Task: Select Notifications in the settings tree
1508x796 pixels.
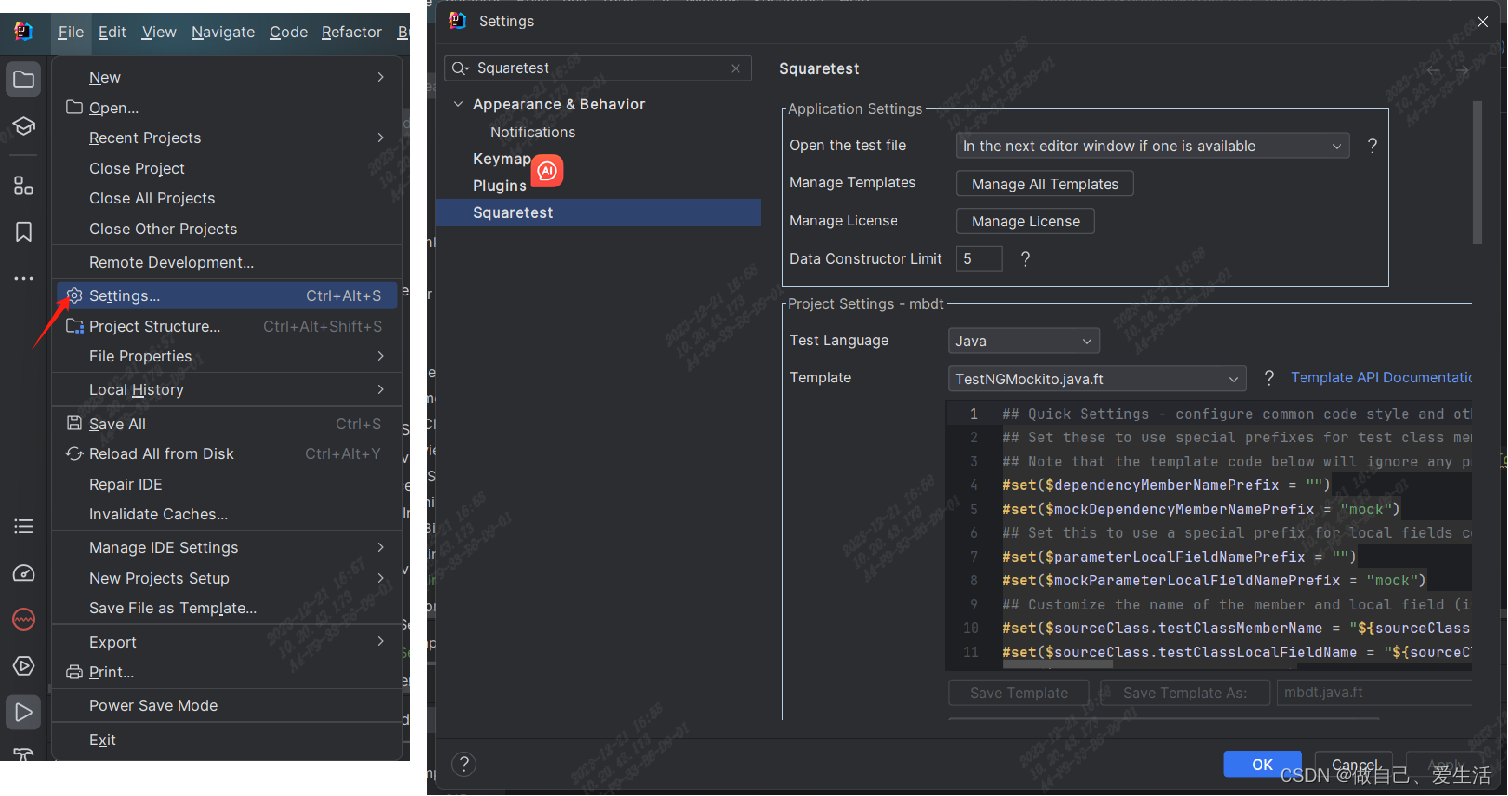Action: pos(532,132)
